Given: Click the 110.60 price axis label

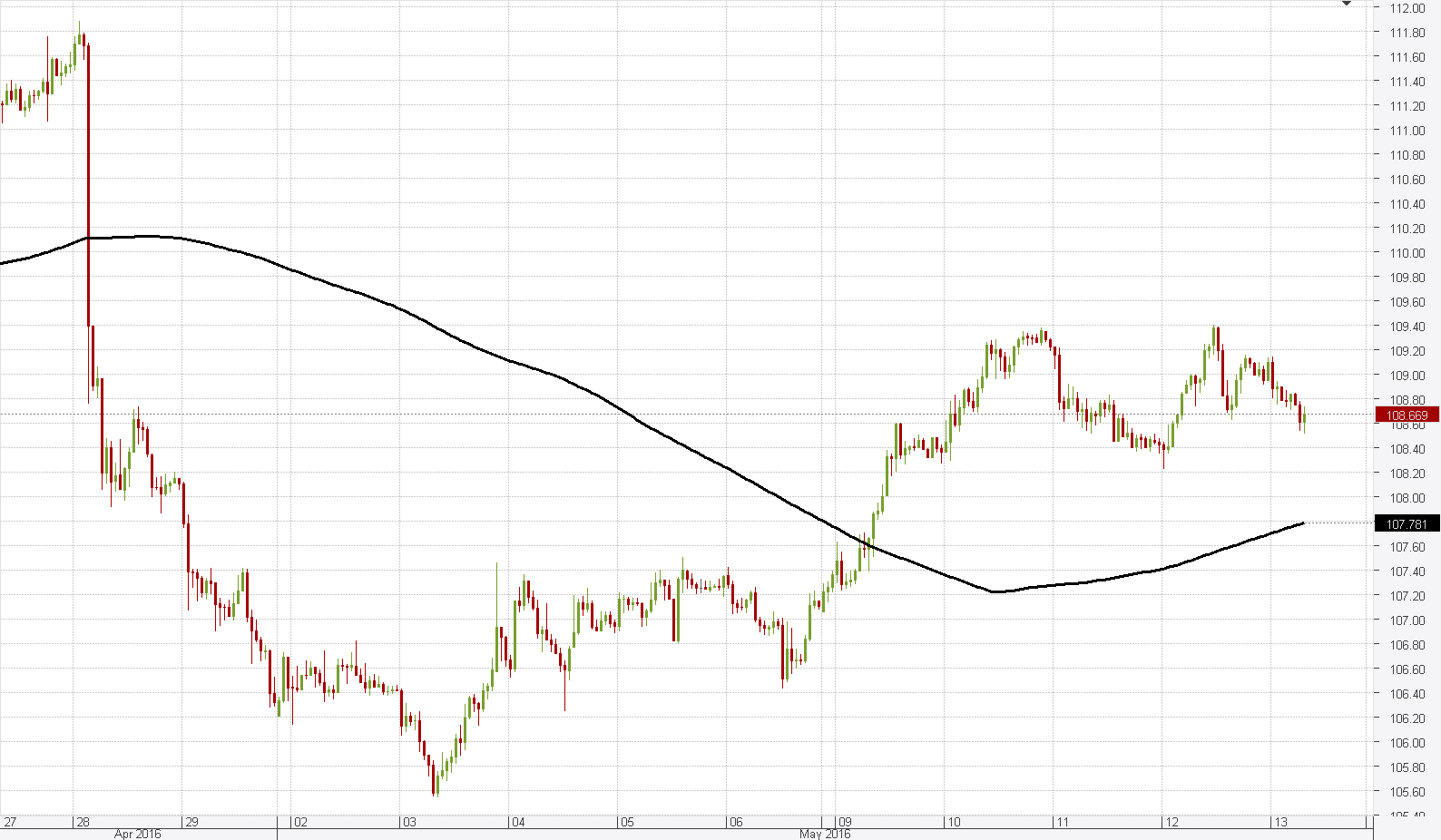Looking at the screenshot, I should [x=1407, y=180].
